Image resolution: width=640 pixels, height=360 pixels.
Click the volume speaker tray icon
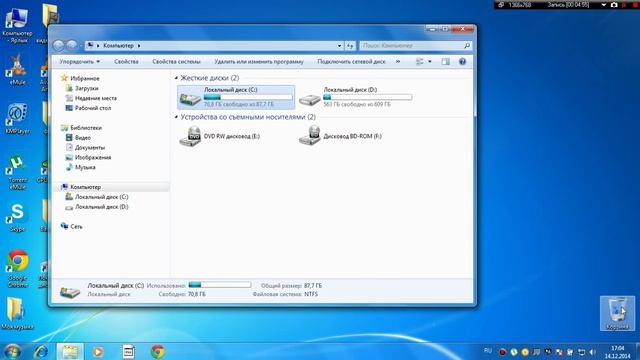click(593, 351)
